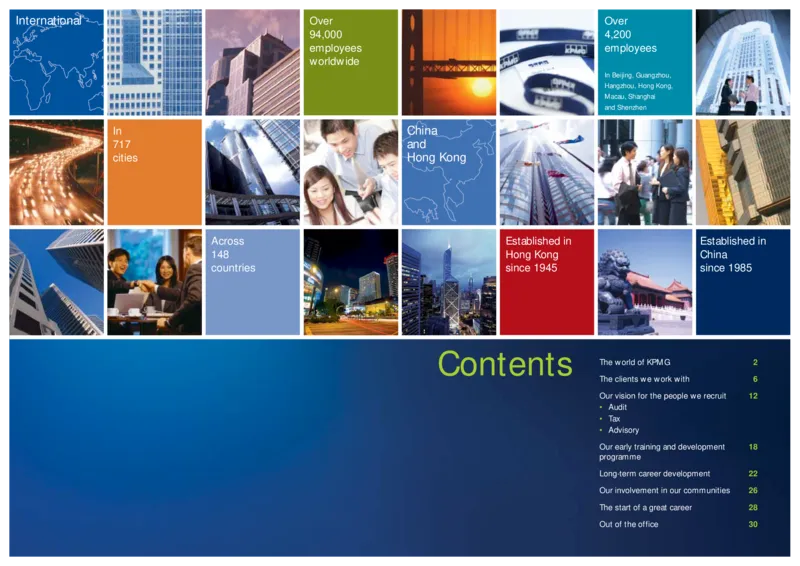Select 'The start of a great career'
The image size is (800, 566).
(645, 508)
